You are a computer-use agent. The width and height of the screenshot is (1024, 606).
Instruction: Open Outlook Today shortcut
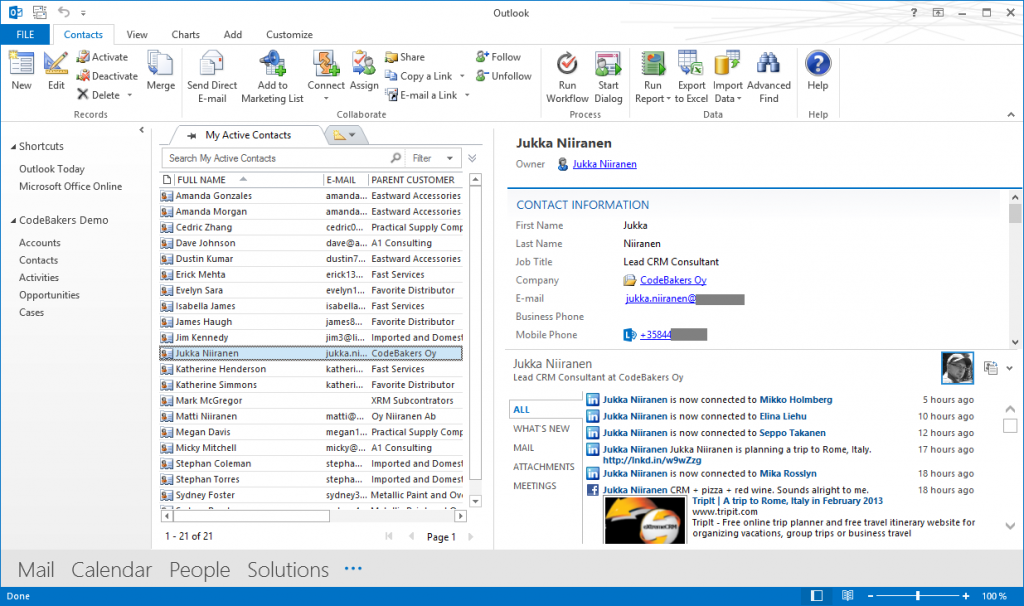[52, 169]
